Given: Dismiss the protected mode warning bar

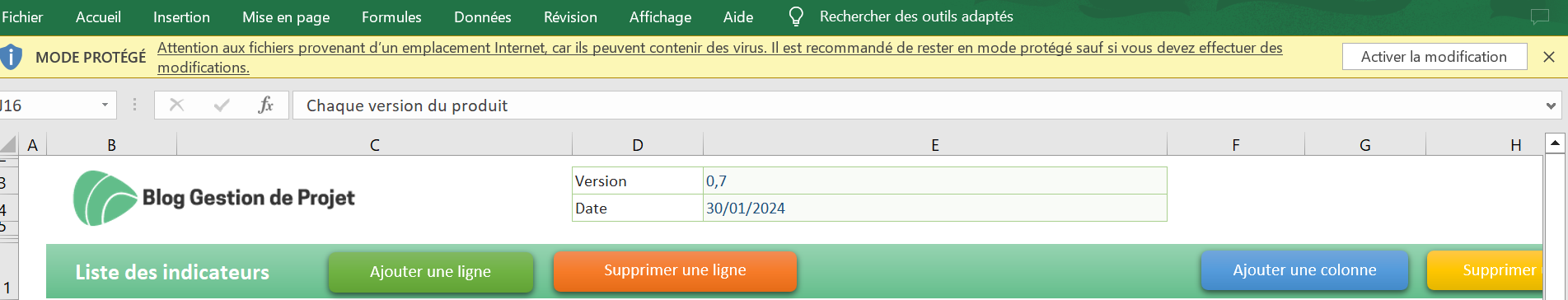Looking at the screenshot, I should click(x=1549, y=57).
